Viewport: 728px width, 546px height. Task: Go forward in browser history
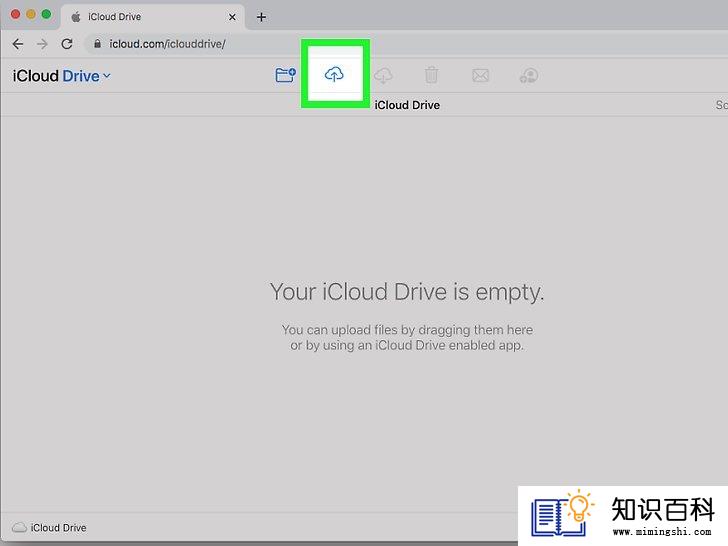point(42,44)
